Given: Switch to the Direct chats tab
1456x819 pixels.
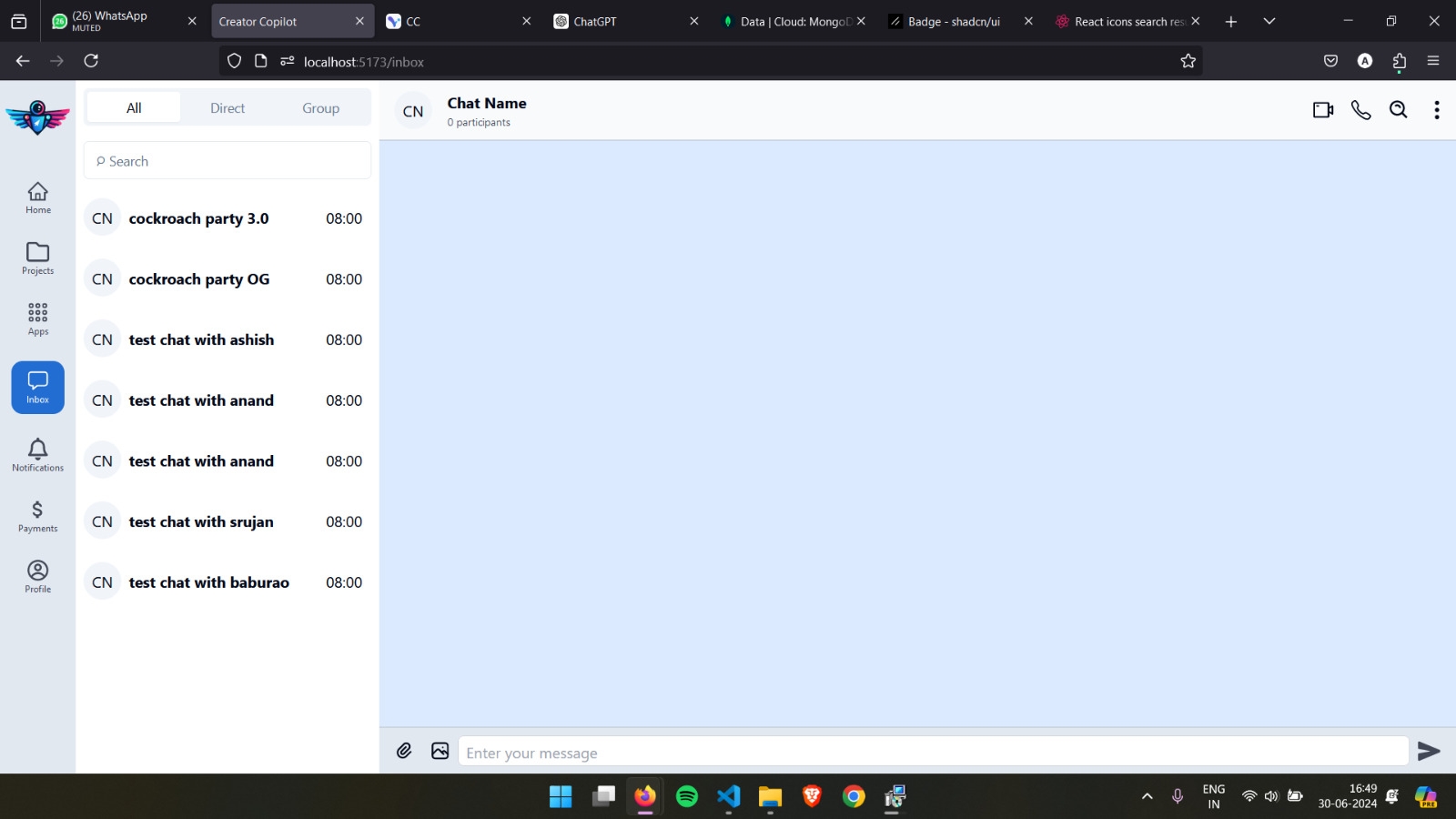Looking at the screenshot, I should (227, 108).
